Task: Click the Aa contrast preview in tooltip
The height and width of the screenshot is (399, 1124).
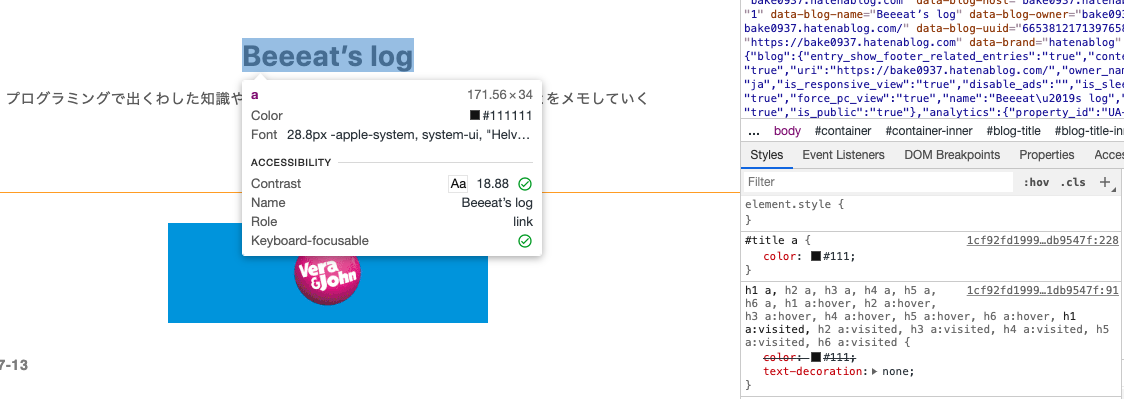Action: [x=458, y=184]
